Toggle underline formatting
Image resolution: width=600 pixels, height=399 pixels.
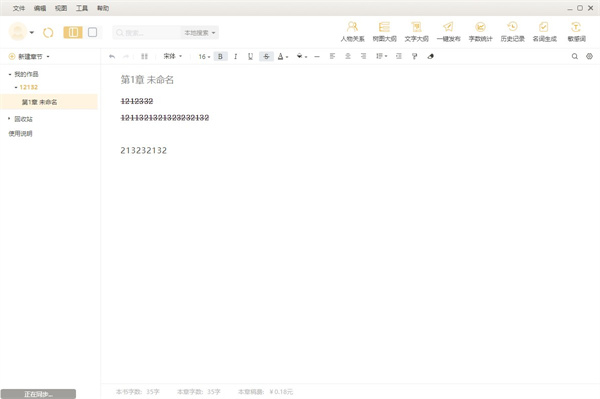pyautogui.click(x=250, y=57)
